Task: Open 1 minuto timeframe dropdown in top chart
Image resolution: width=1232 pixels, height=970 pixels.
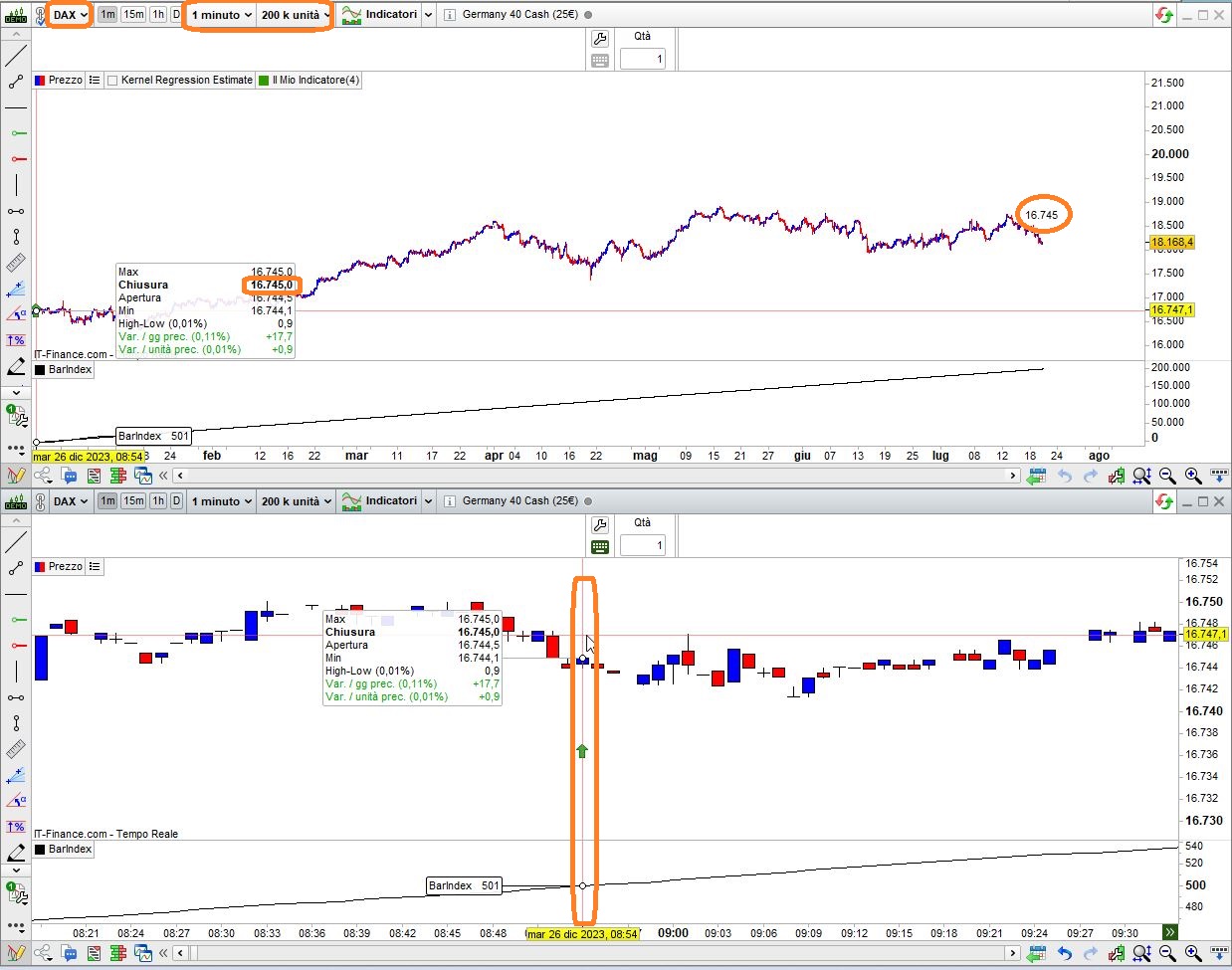Action: pyautogui.click(x=221, y=15)
